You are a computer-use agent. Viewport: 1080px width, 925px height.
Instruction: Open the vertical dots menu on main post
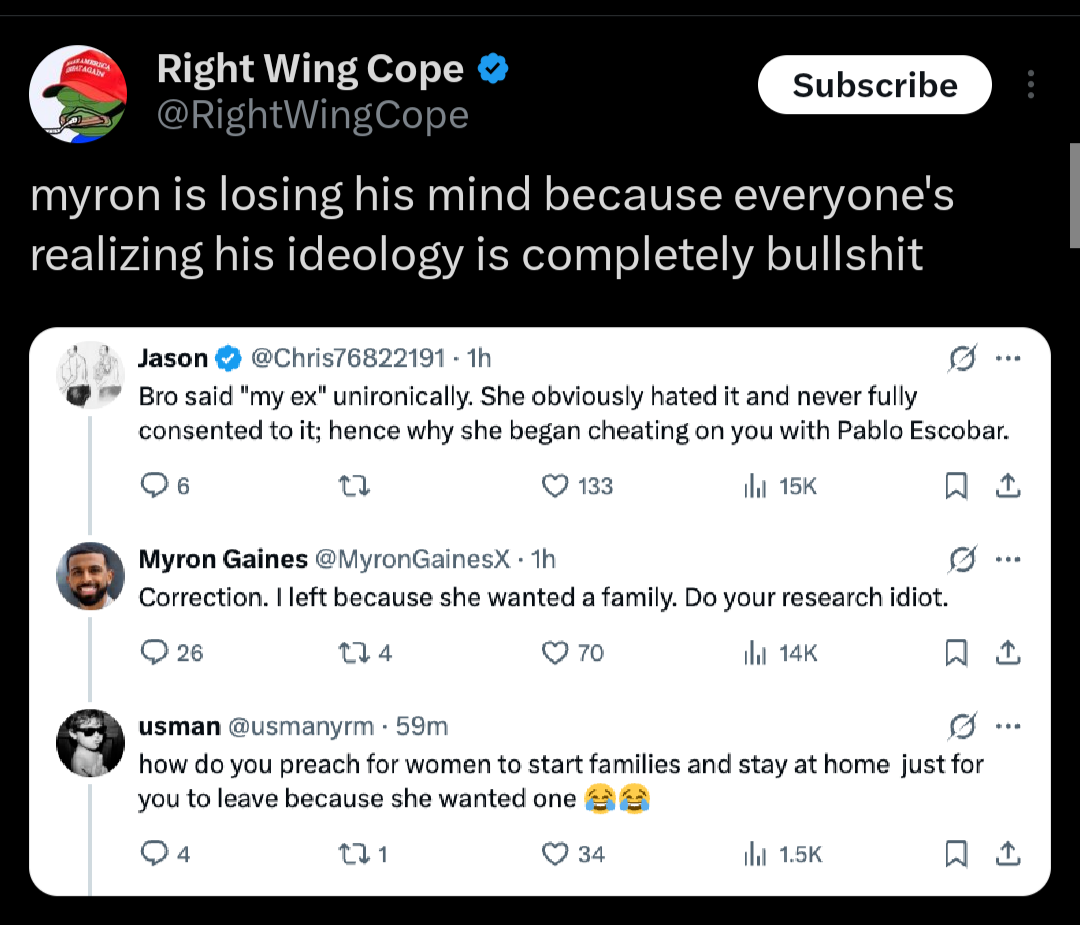coord(1031,85)
